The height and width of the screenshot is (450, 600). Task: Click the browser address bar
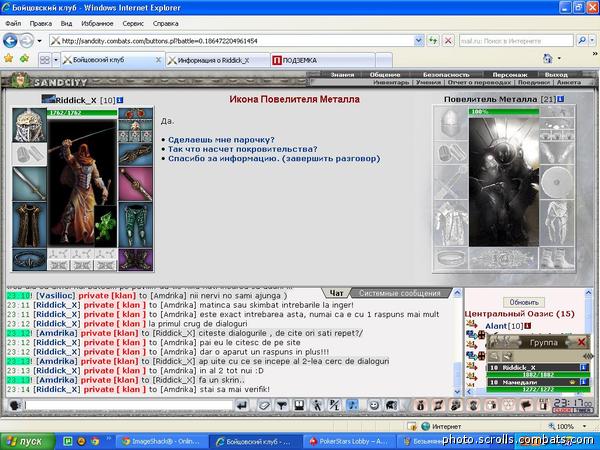pyautogui.click(x=232, y=41)
